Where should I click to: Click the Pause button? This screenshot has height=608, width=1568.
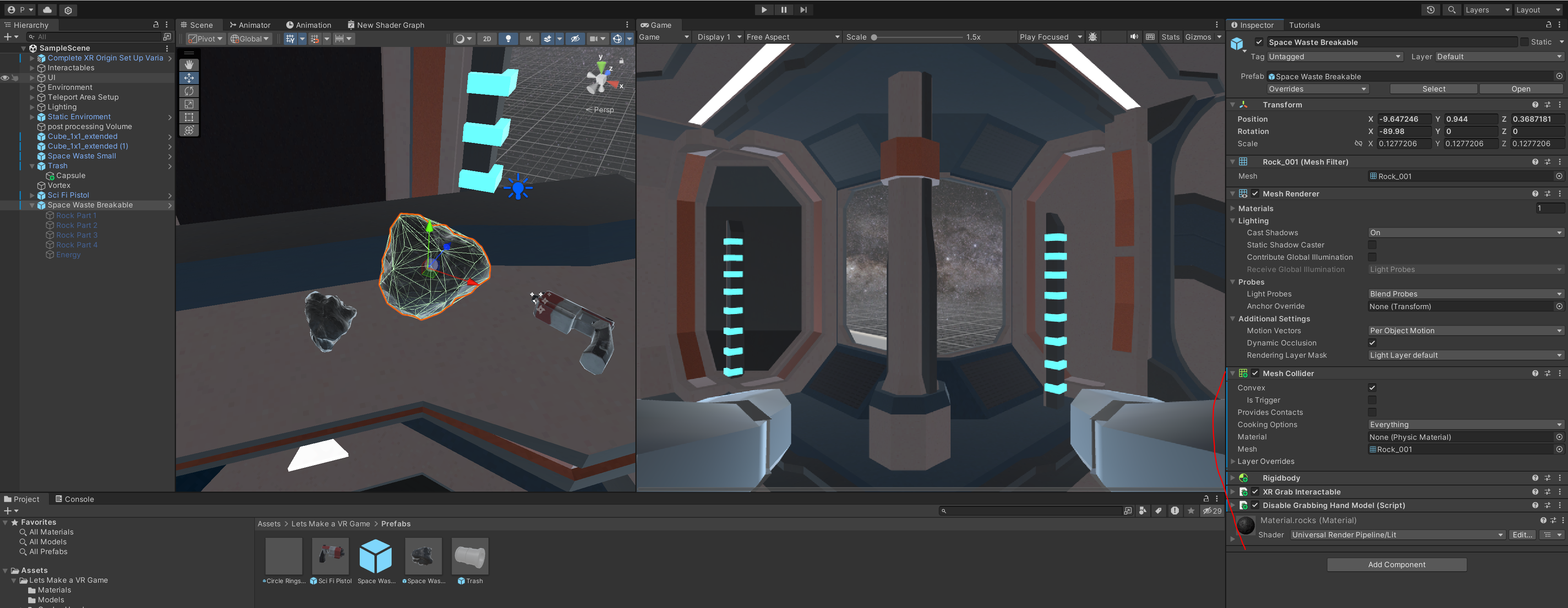coord(784,10)
